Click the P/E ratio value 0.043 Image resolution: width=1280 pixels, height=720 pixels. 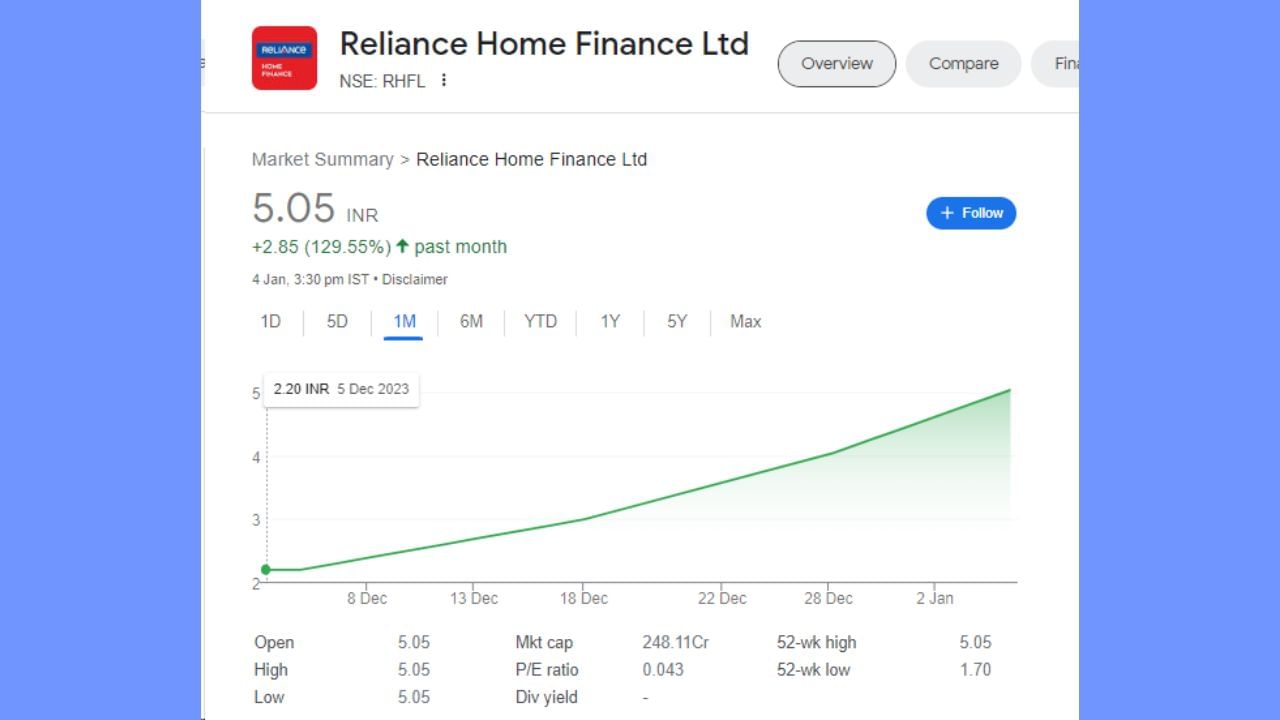coord(663,669)
